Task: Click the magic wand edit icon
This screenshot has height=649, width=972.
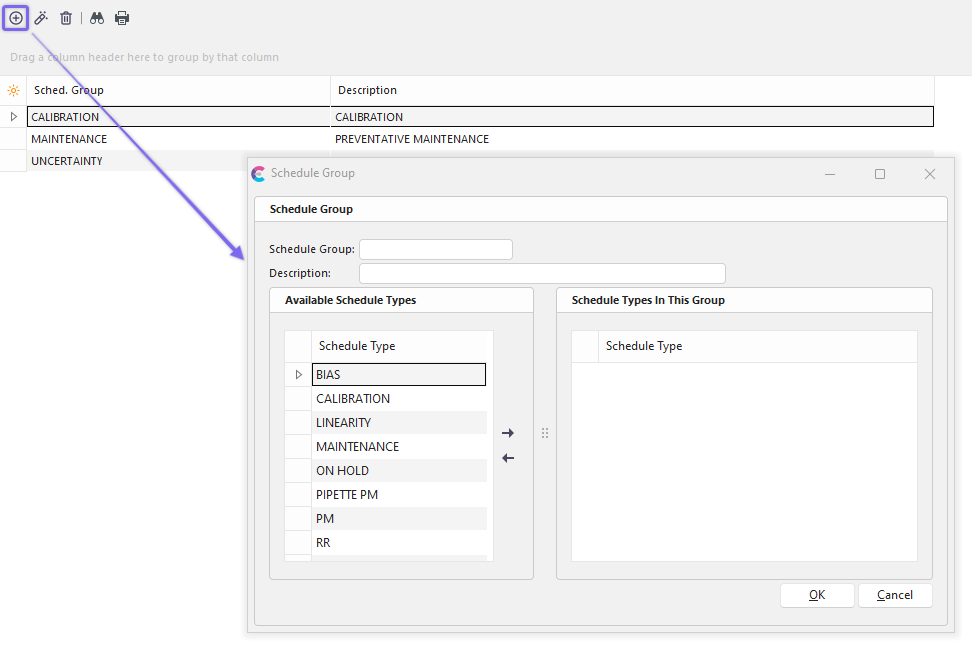Action: tap(41, 18)
